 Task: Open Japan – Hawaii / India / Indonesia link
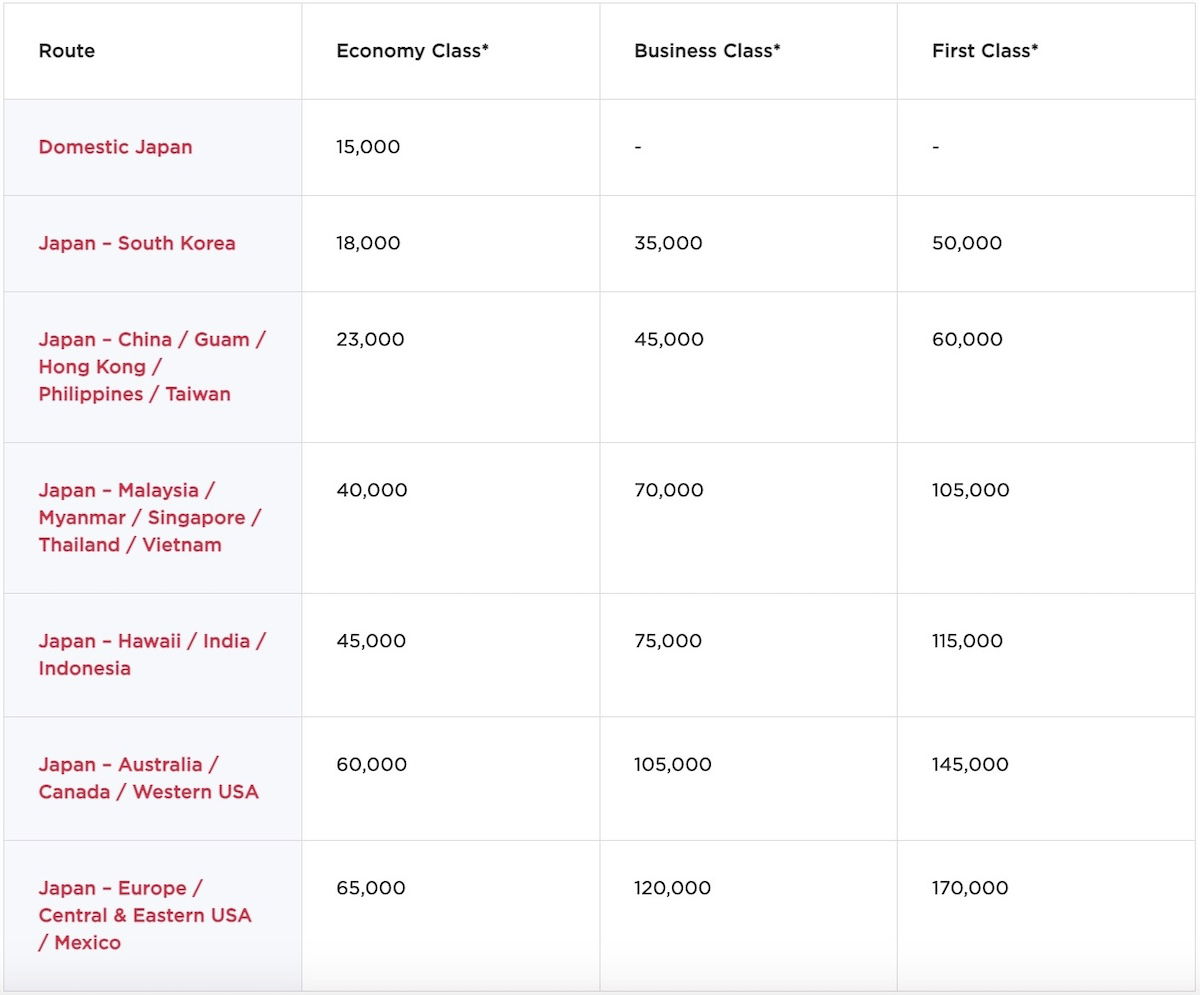(x=151, y=654)
